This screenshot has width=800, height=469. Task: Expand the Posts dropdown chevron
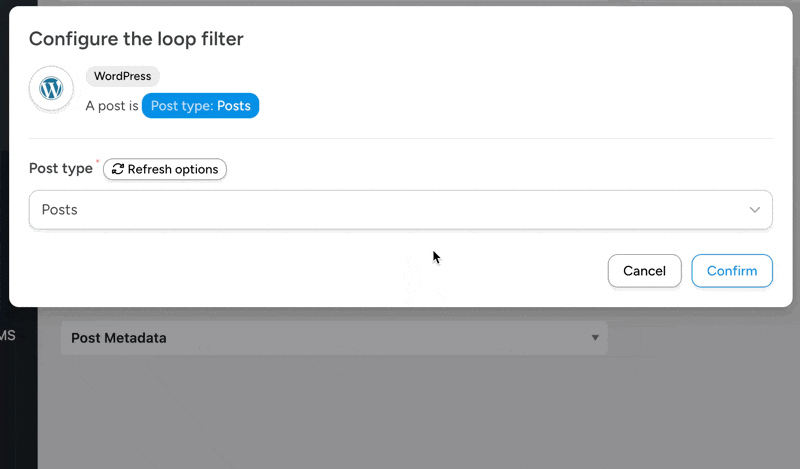pyautogui.click(x=755, y=210)
